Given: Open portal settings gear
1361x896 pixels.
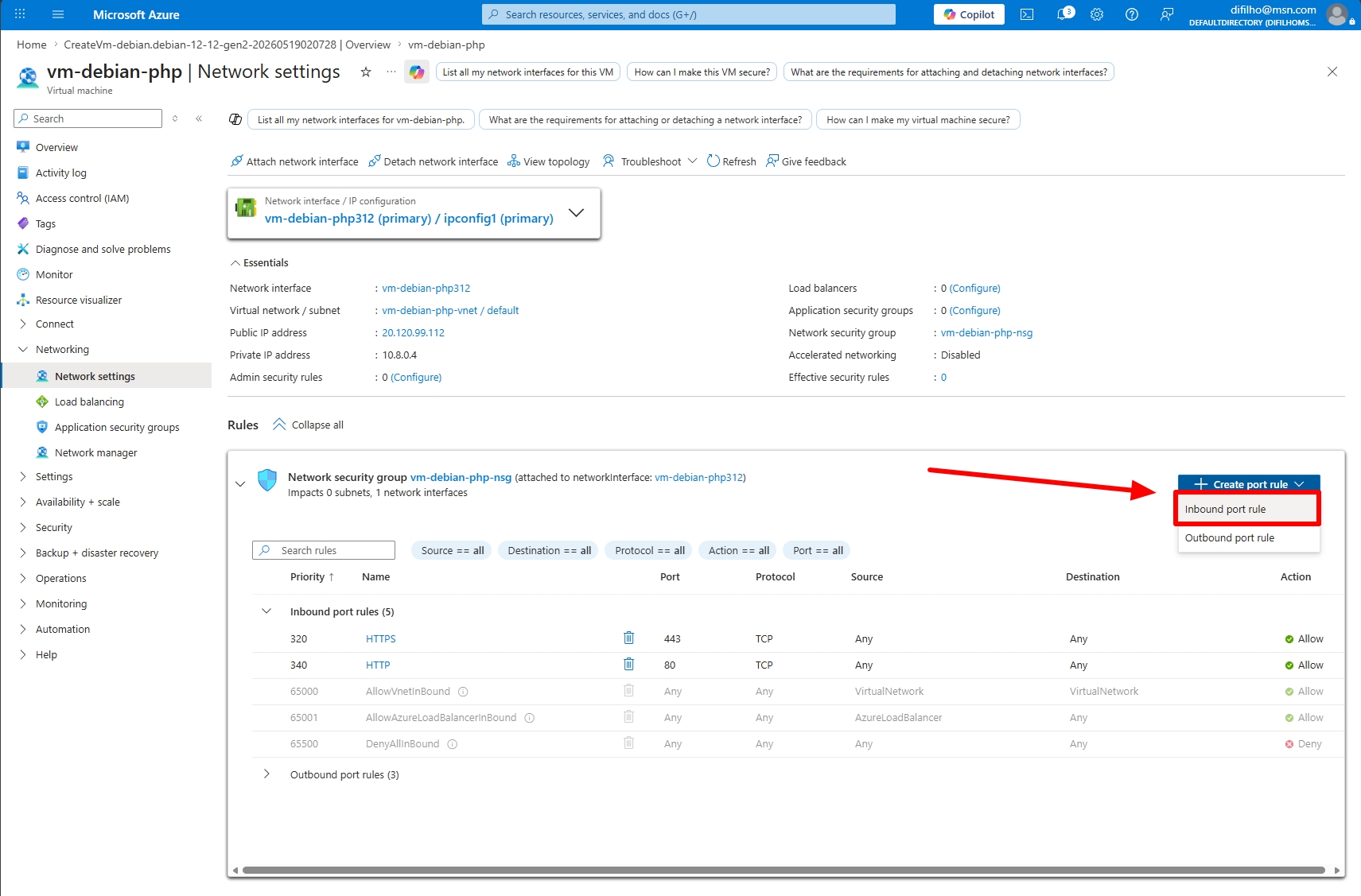Looking at the screenshot, I should pyautogui.click(x=1097, y=14).
